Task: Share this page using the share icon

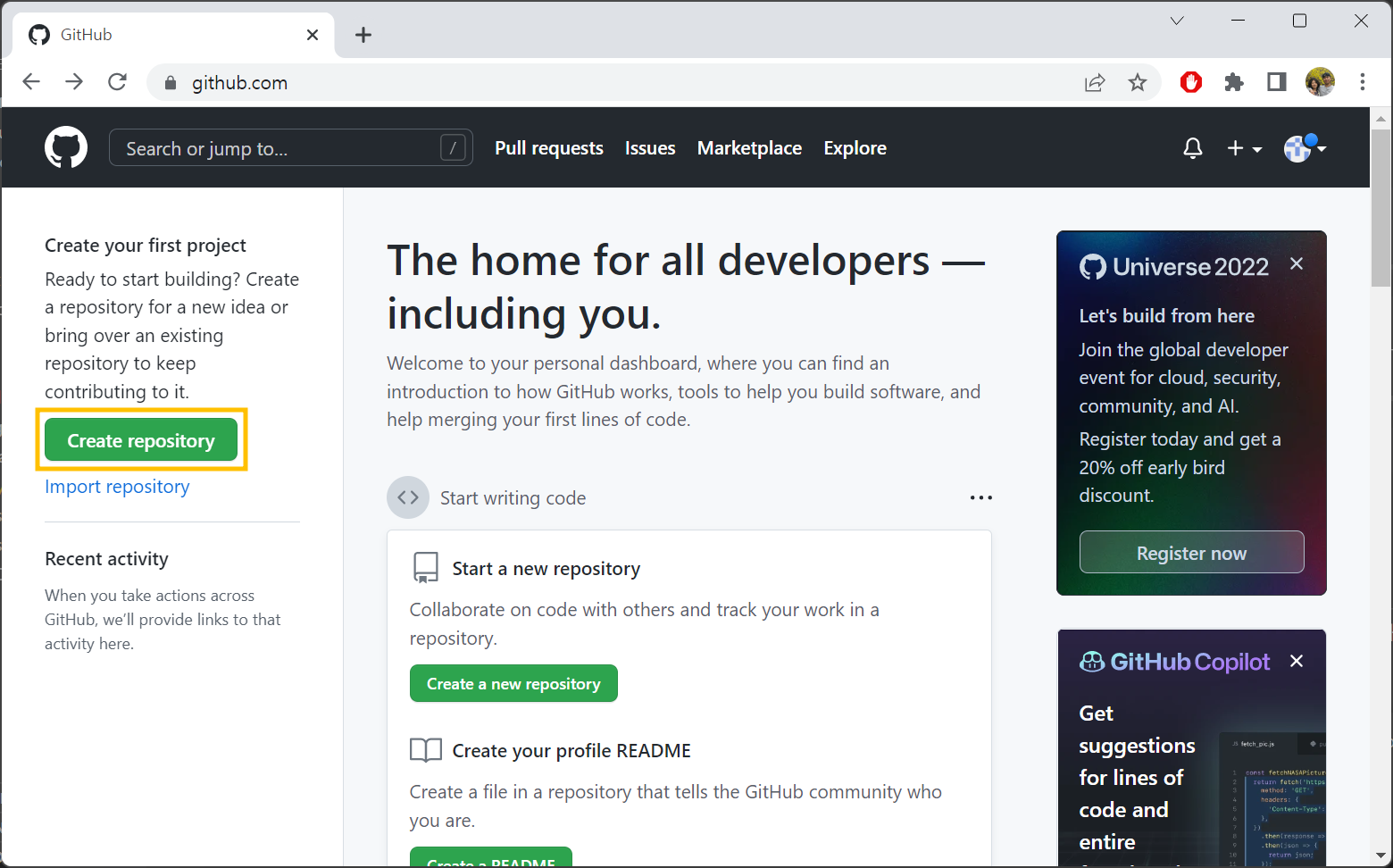Action: 1095,83
